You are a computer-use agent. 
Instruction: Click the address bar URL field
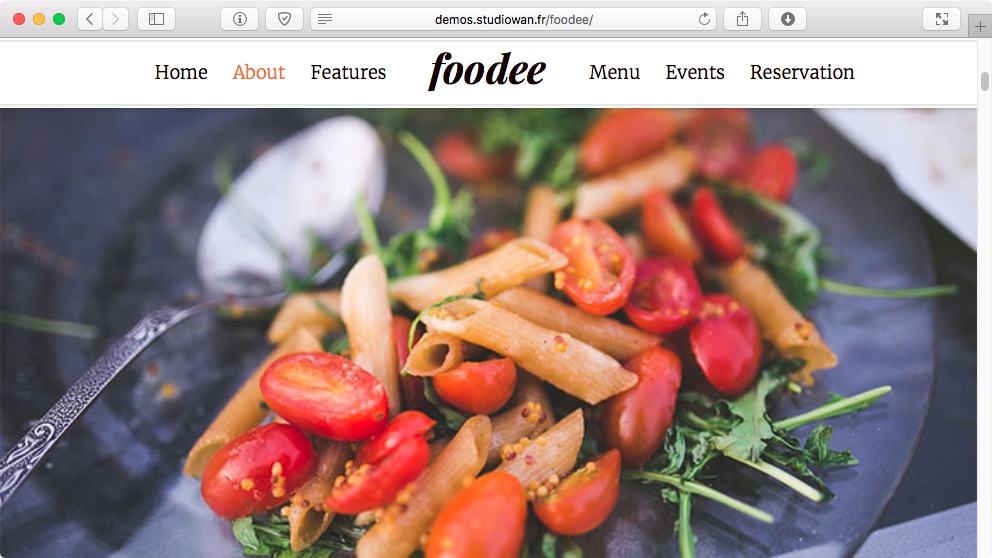(x=513, y=20)
